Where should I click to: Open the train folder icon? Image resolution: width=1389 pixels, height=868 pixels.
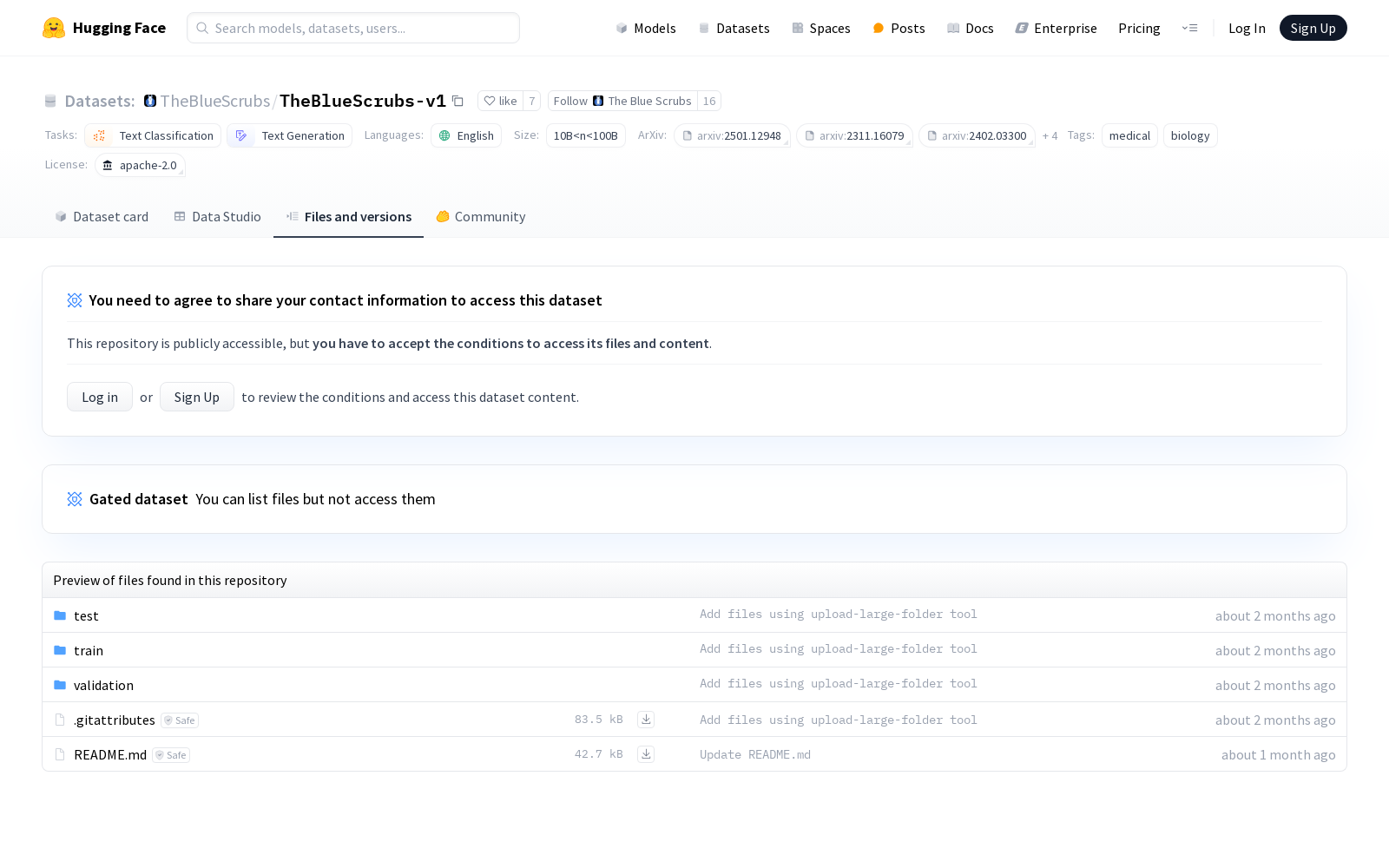click(x=60, y=650)
